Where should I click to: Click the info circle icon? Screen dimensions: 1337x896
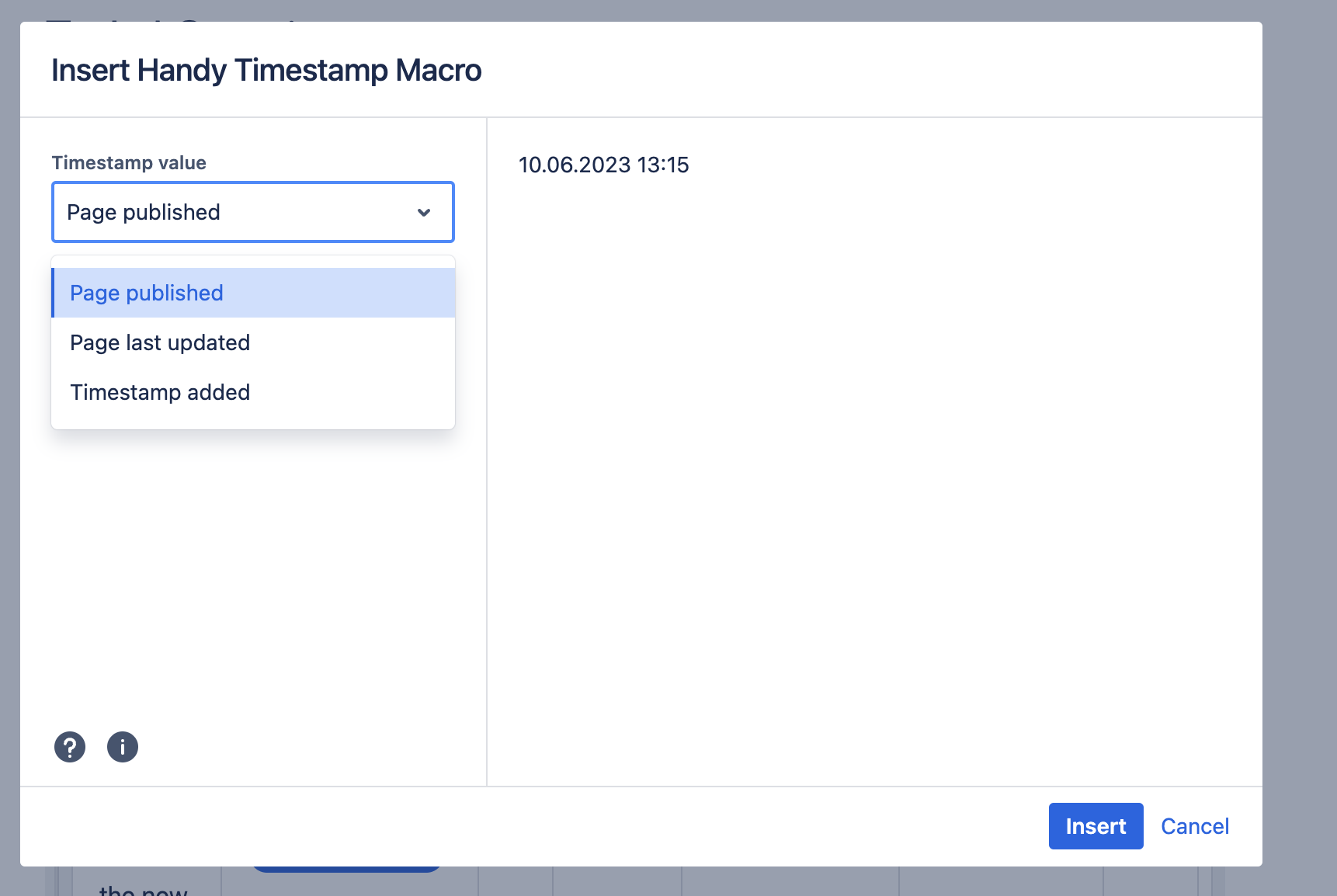click(123, 747)
